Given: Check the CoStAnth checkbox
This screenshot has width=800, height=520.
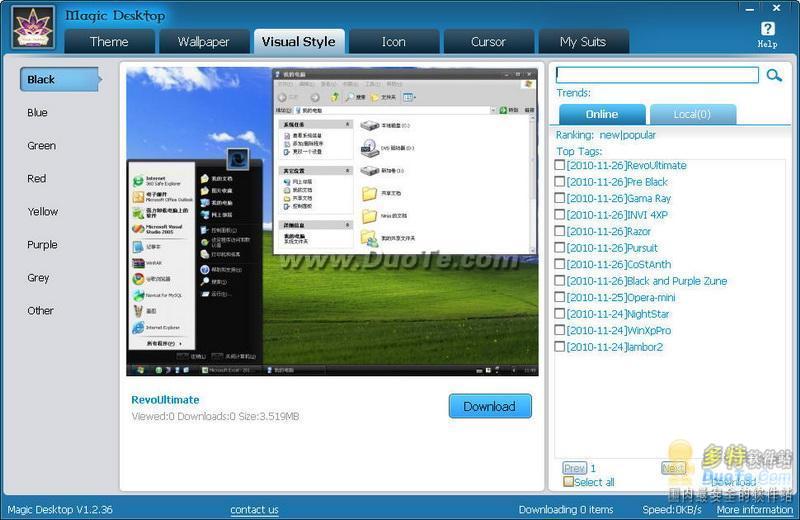Looking at the screenshot, I should (x=560, y=264).
